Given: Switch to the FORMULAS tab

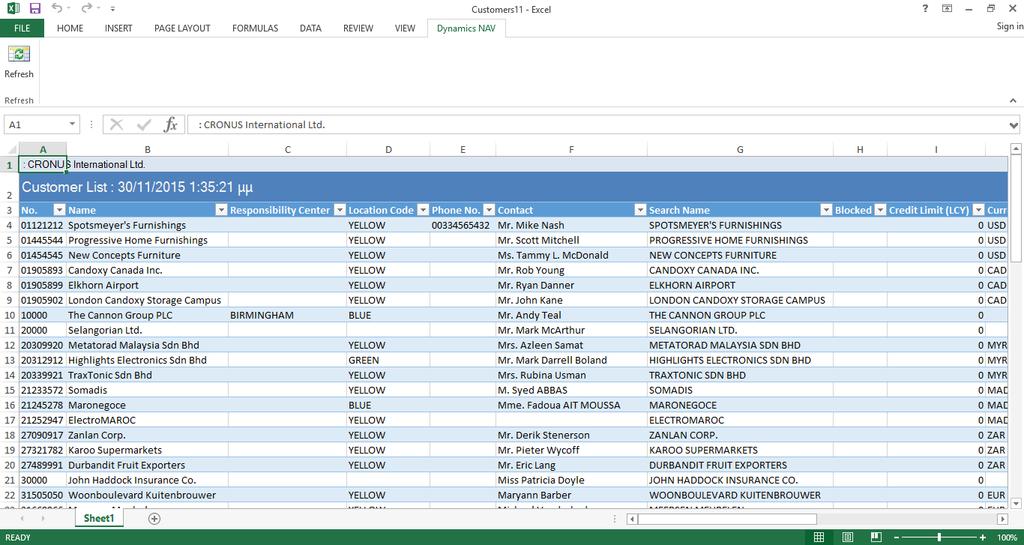Looking at the screenshot, I should [x=255, y=28].
